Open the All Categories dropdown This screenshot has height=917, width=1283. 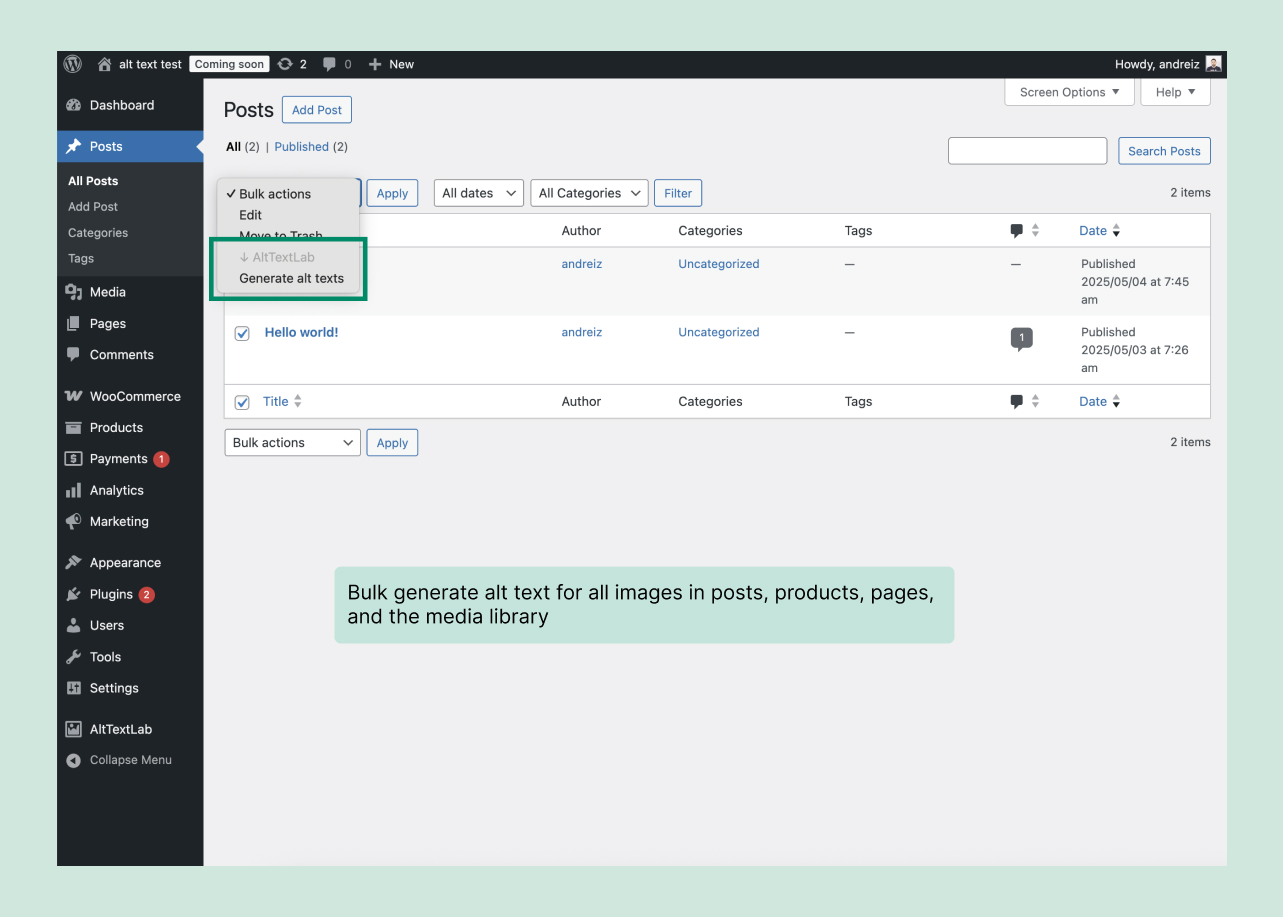[x=589, y=192]
